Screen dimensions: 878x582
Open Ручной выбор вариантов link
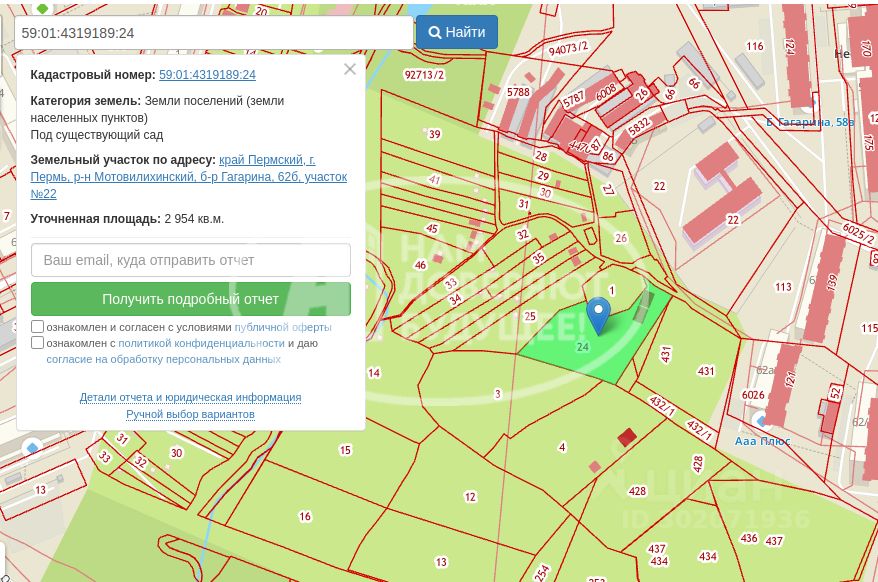click(x=190, y=414)
